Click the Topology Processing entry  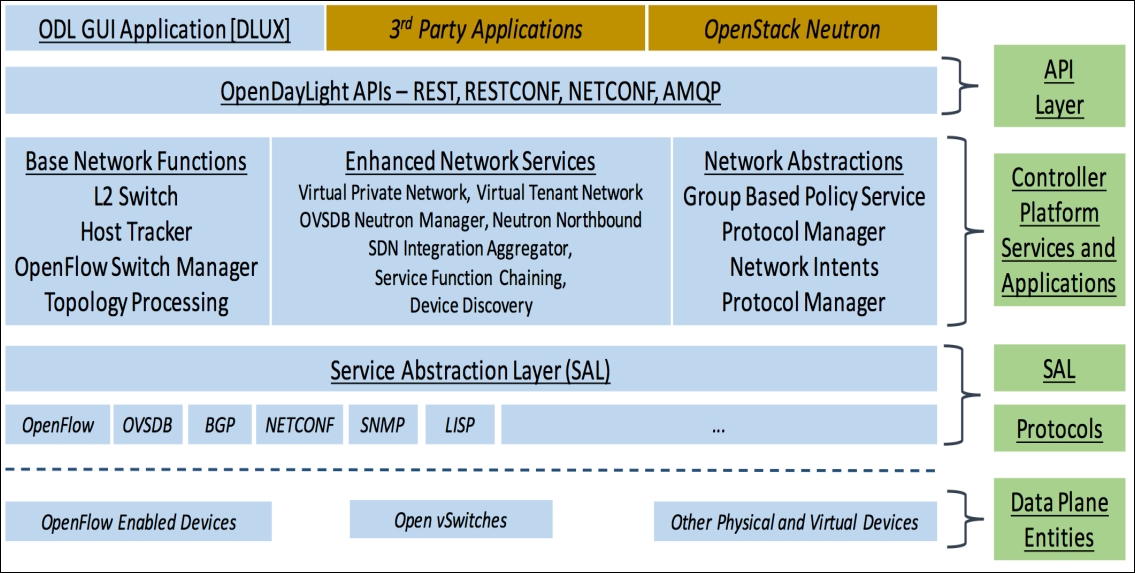(136, 302)
